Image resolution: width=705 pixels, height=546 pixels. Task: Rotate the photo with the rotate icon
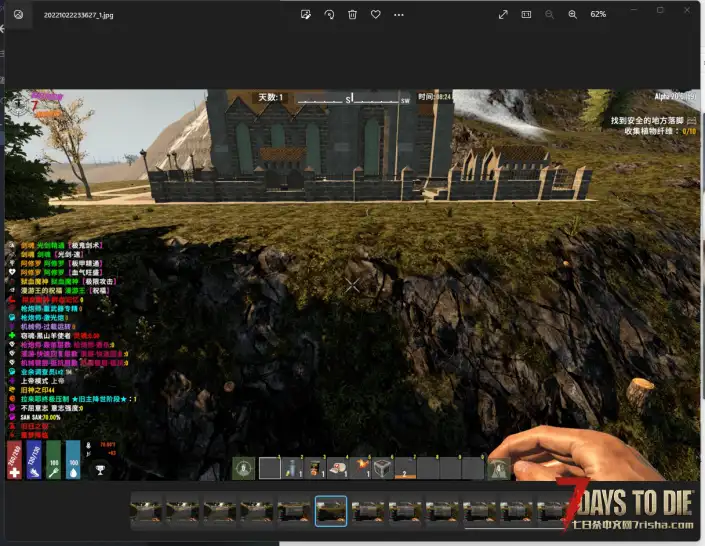[x=329, y=15]
